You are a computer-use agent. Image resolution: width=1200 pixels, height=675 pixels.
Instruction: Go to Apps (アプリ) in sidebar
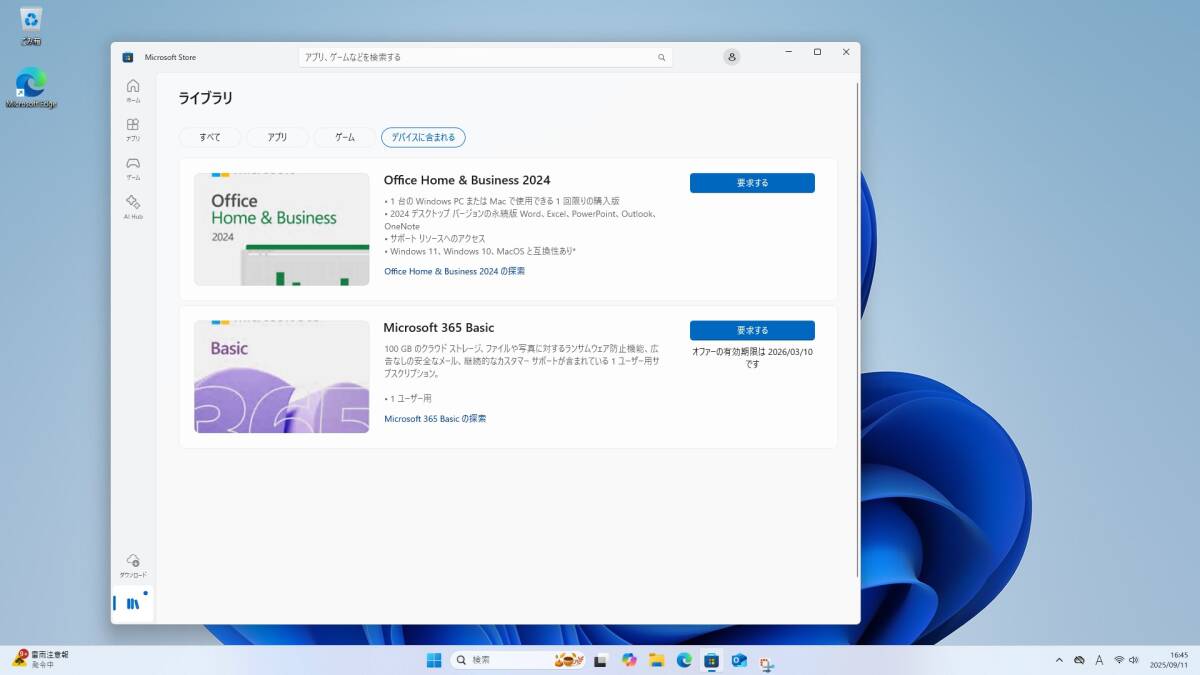point(133,129)
